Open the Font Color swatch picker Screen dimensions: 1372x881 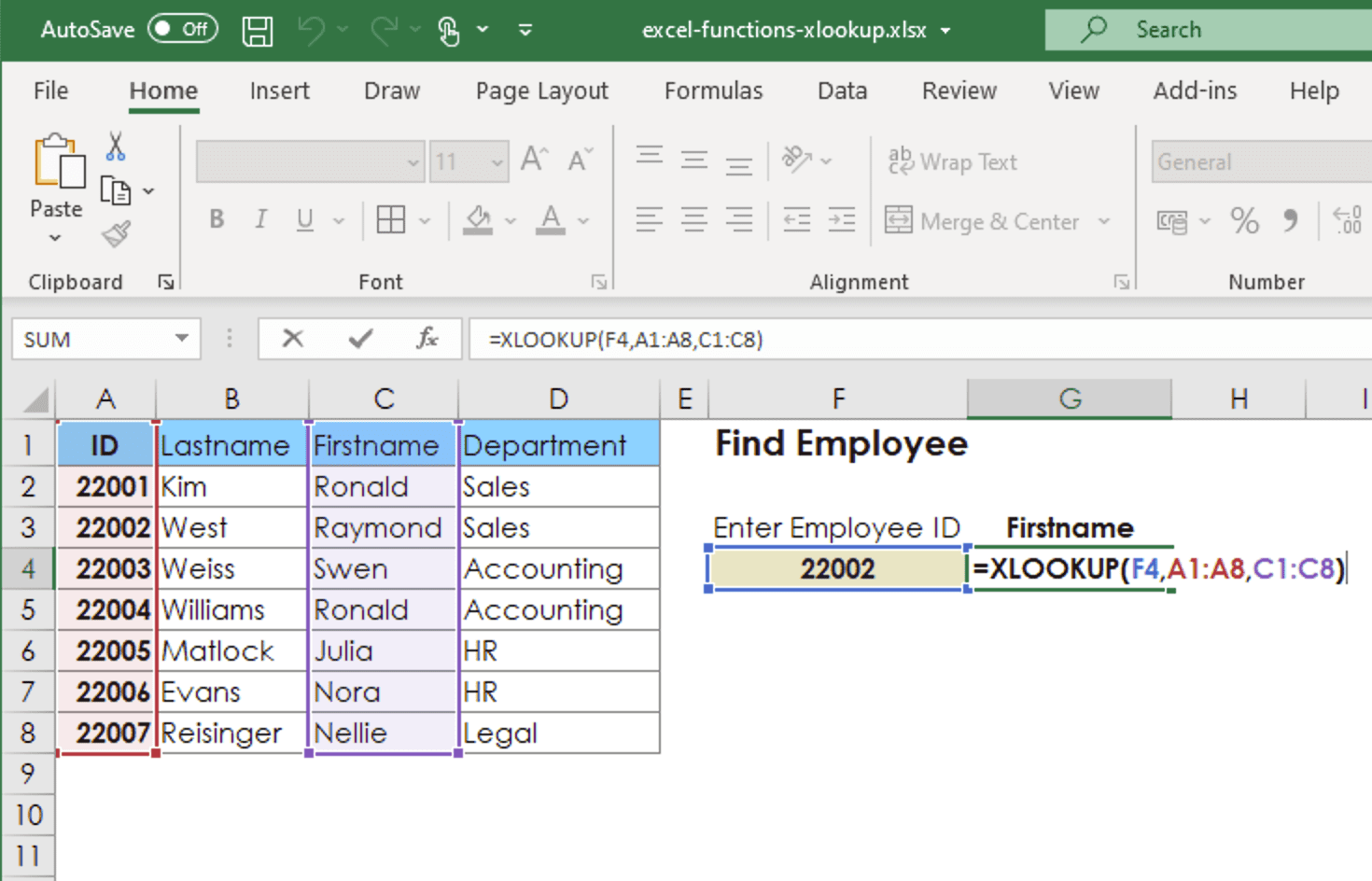(583, 220)
